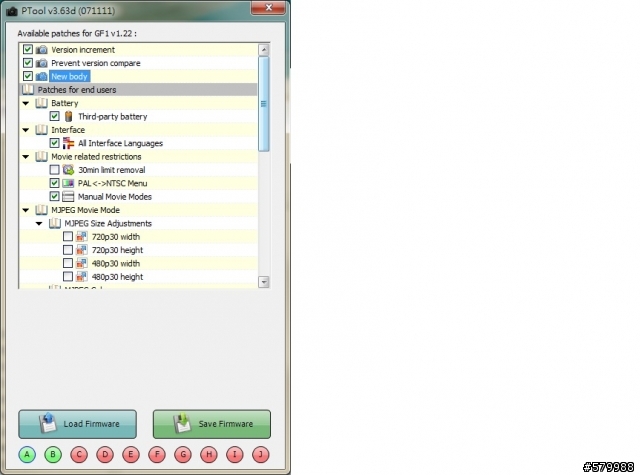Image resolution: width=640 pixels, height=475 pixels.
Task: Select preset slot F button
Action: click(x=157, y=455)
